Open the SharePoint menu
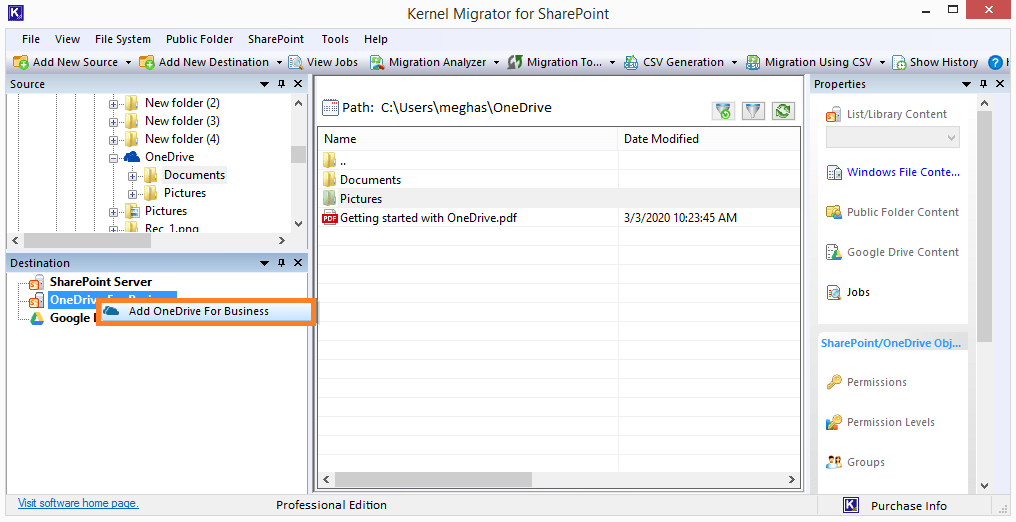The image size is (1016, 522). pos(276,39)
